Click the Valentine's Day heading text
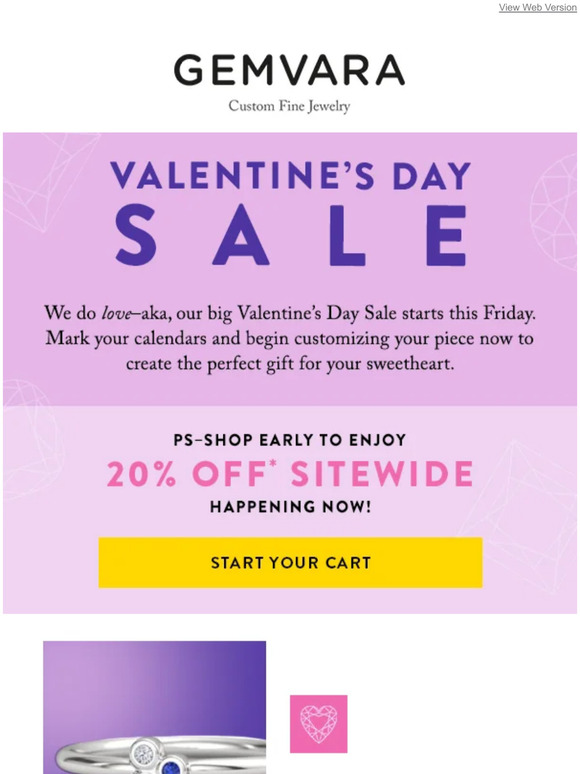 point(290,176)
